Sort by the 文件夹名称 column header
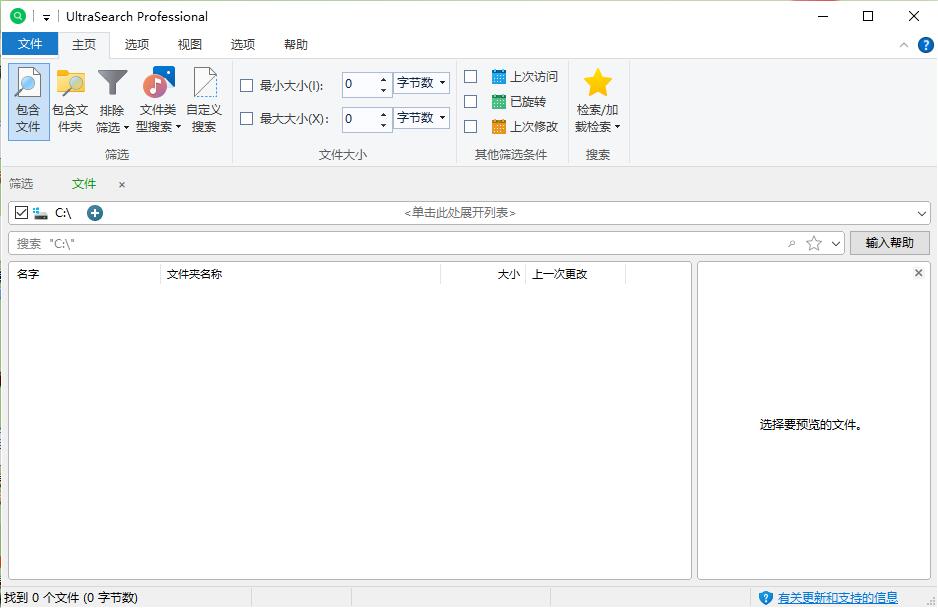Image resolution: width=938 pixels, height=608 pixels. (300, 274)
